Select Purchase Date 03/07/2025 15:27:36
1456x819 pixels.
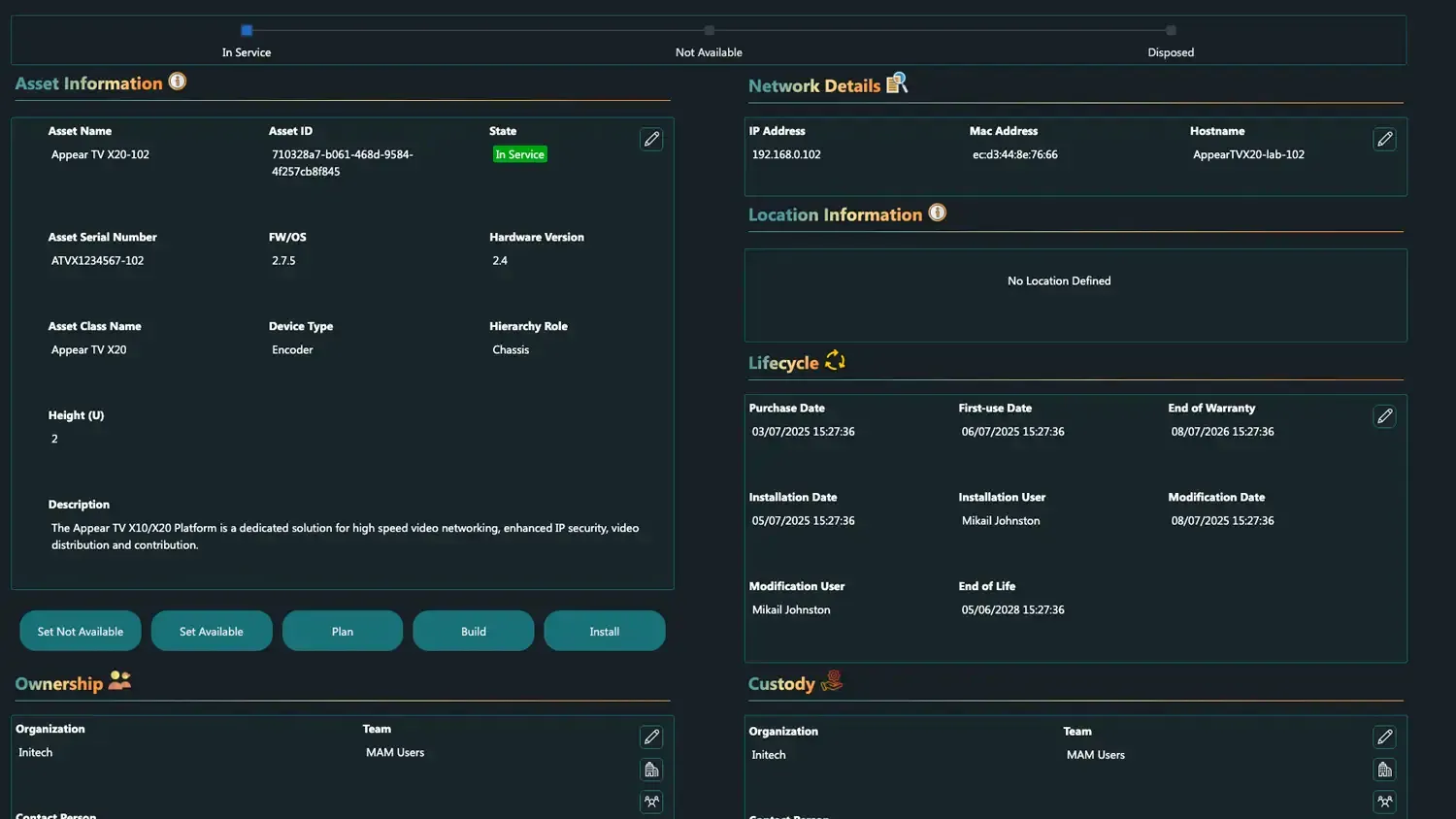(x=804, y=431)
